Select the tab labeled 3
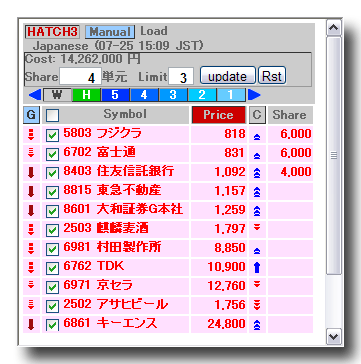This screenshot has width=361, height=364. pos(173,95)
